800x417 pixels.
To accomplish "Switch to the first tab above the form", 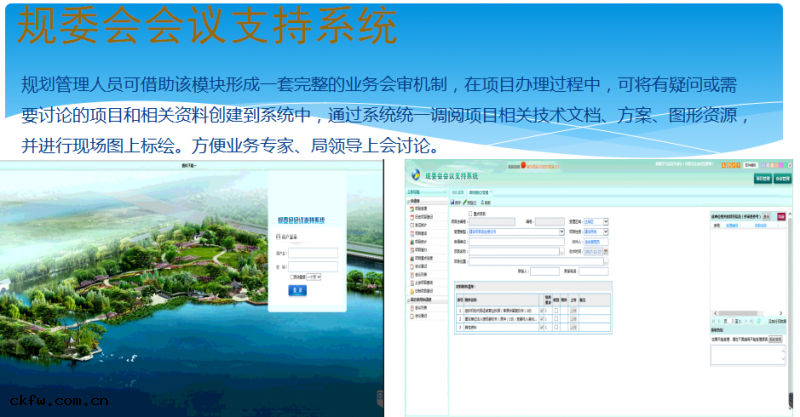I will pyautogui.click(x=458, y=190).
